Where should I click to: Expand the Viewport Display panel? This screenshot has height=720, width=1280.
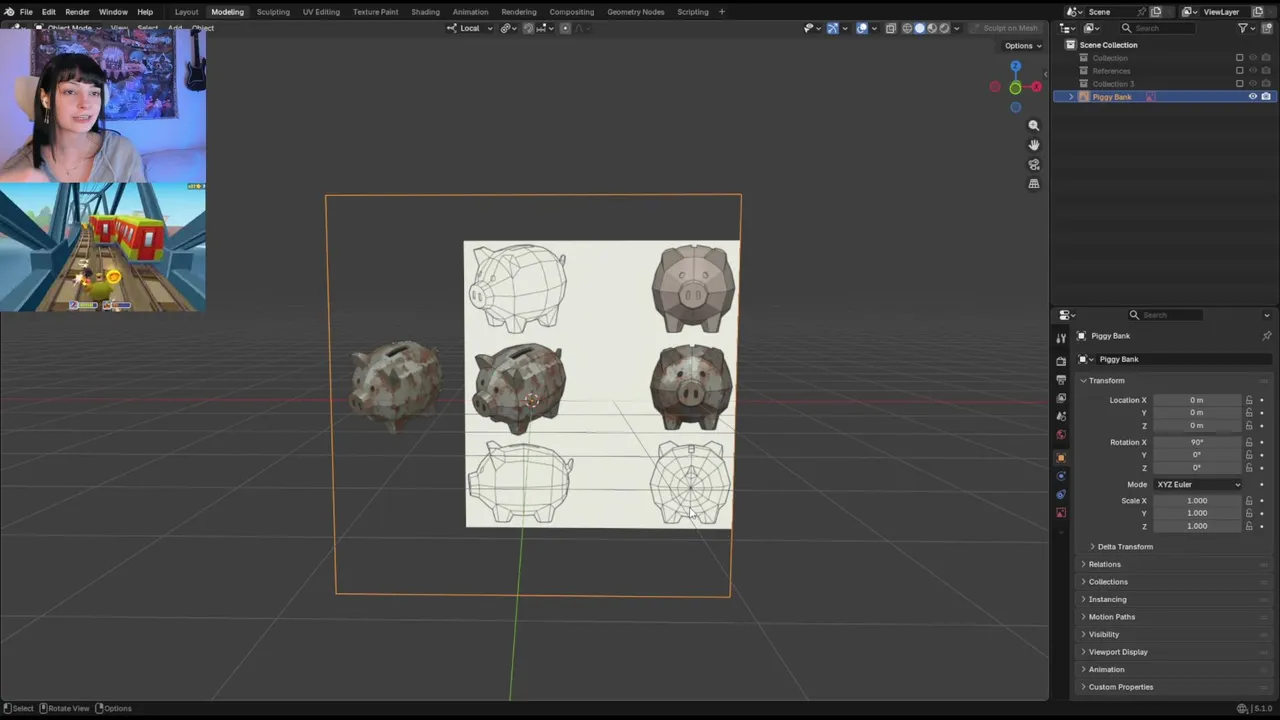pos(1118,652)
